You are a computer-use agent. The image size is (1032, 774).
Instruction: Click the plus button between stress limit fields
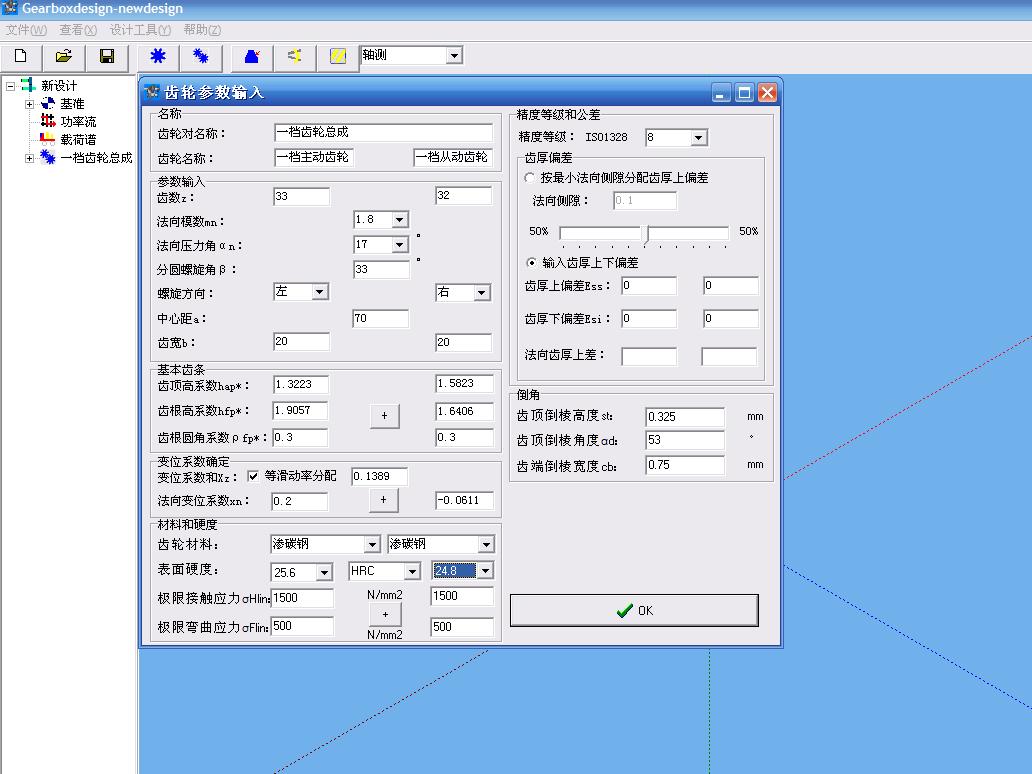pyautogui.click(x=385, y=615)
